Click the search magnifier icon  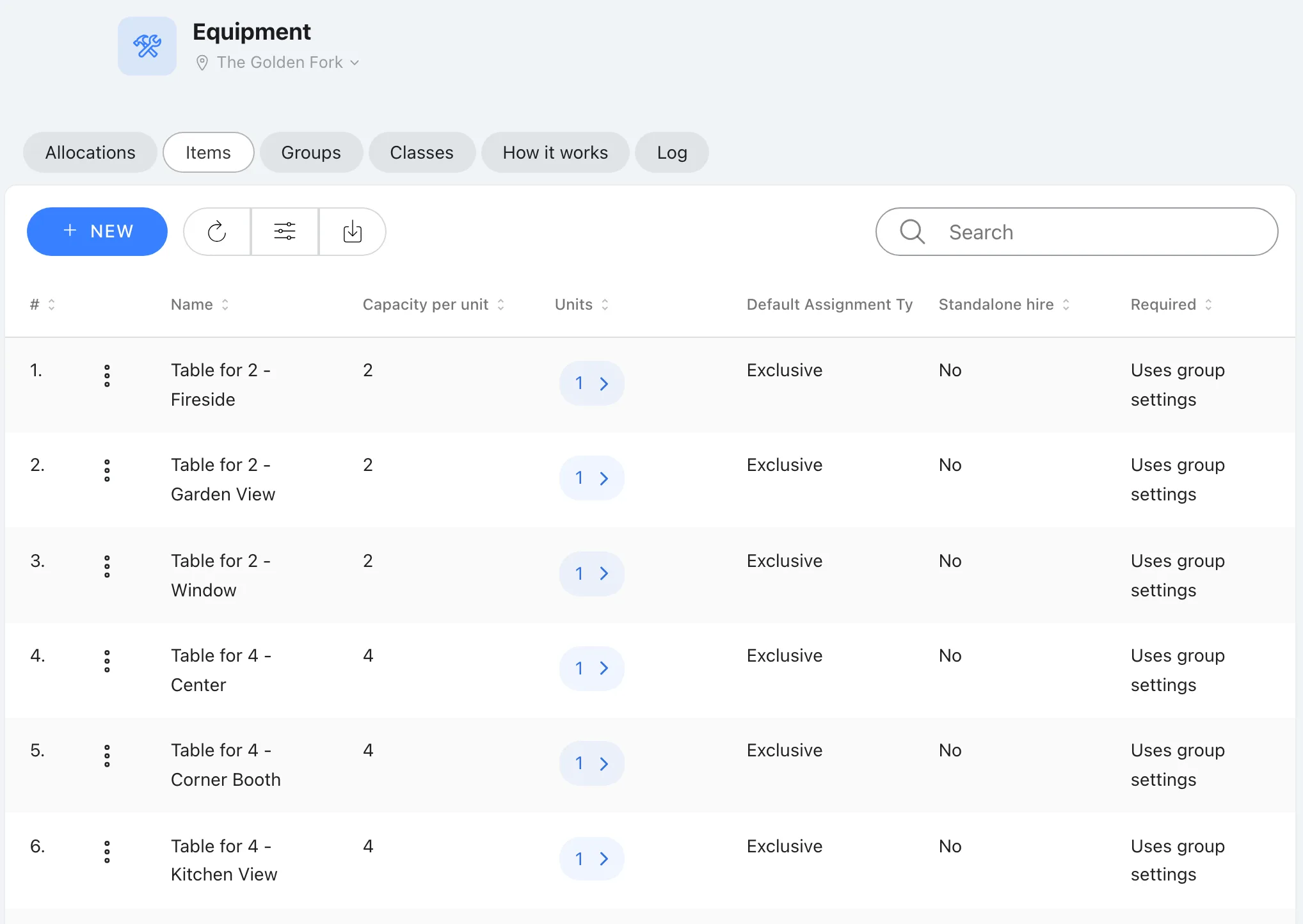tap(912, 232)
